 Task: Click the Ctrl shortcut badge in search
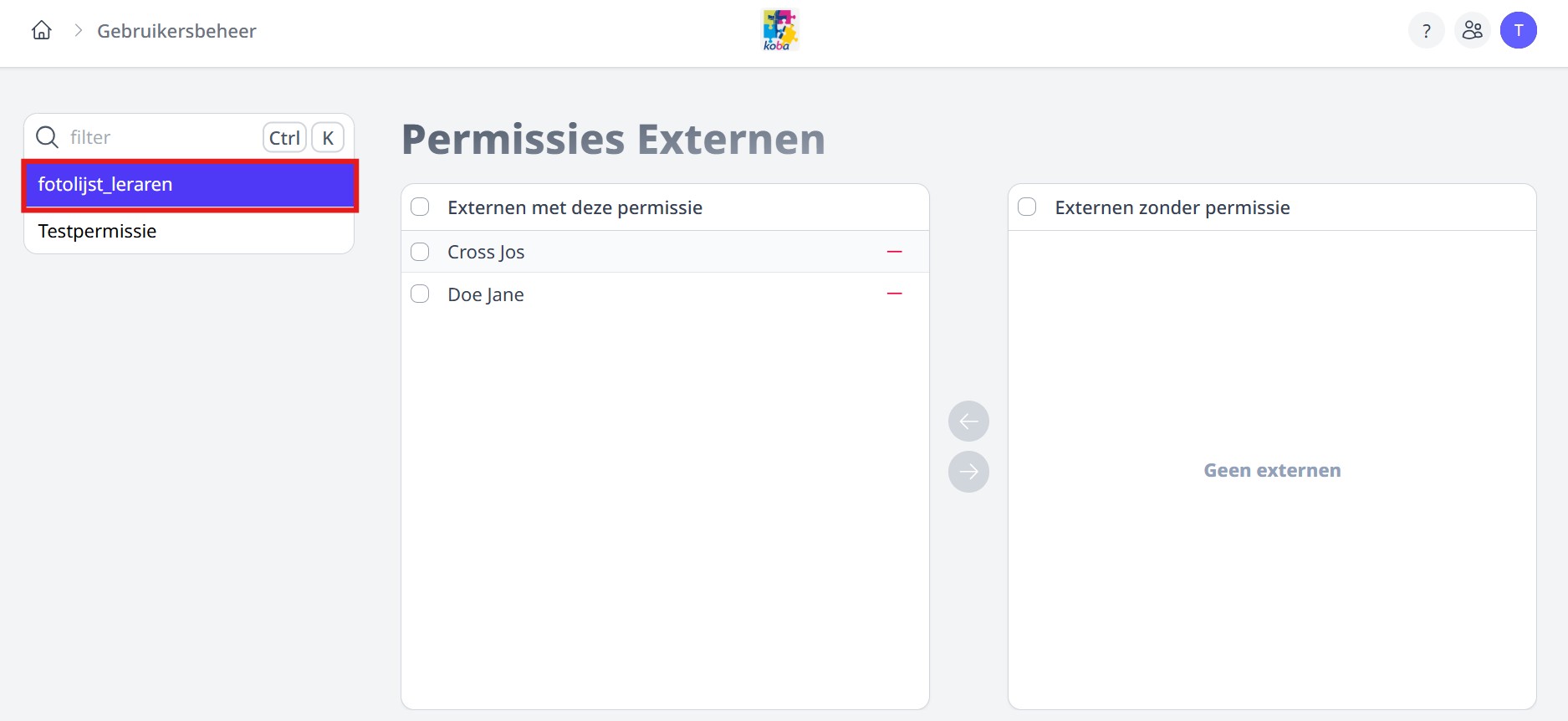click(283, 137)
